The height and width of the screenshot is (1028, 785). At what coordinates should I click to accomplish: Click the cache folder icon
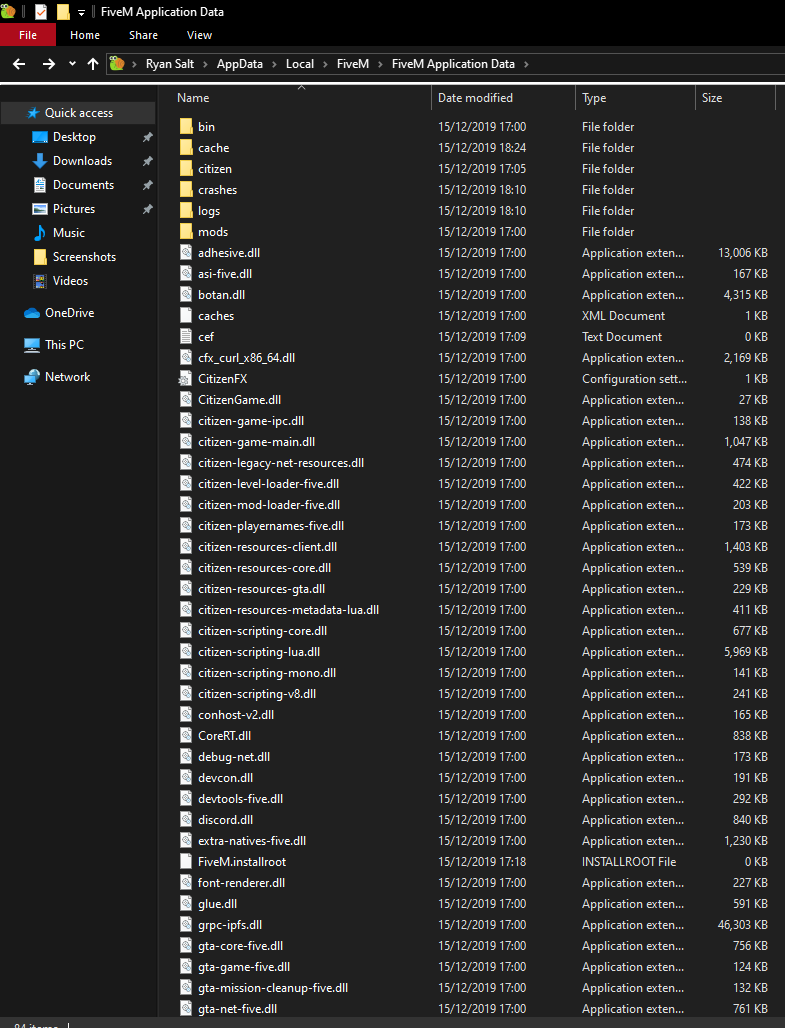(186, 148)
